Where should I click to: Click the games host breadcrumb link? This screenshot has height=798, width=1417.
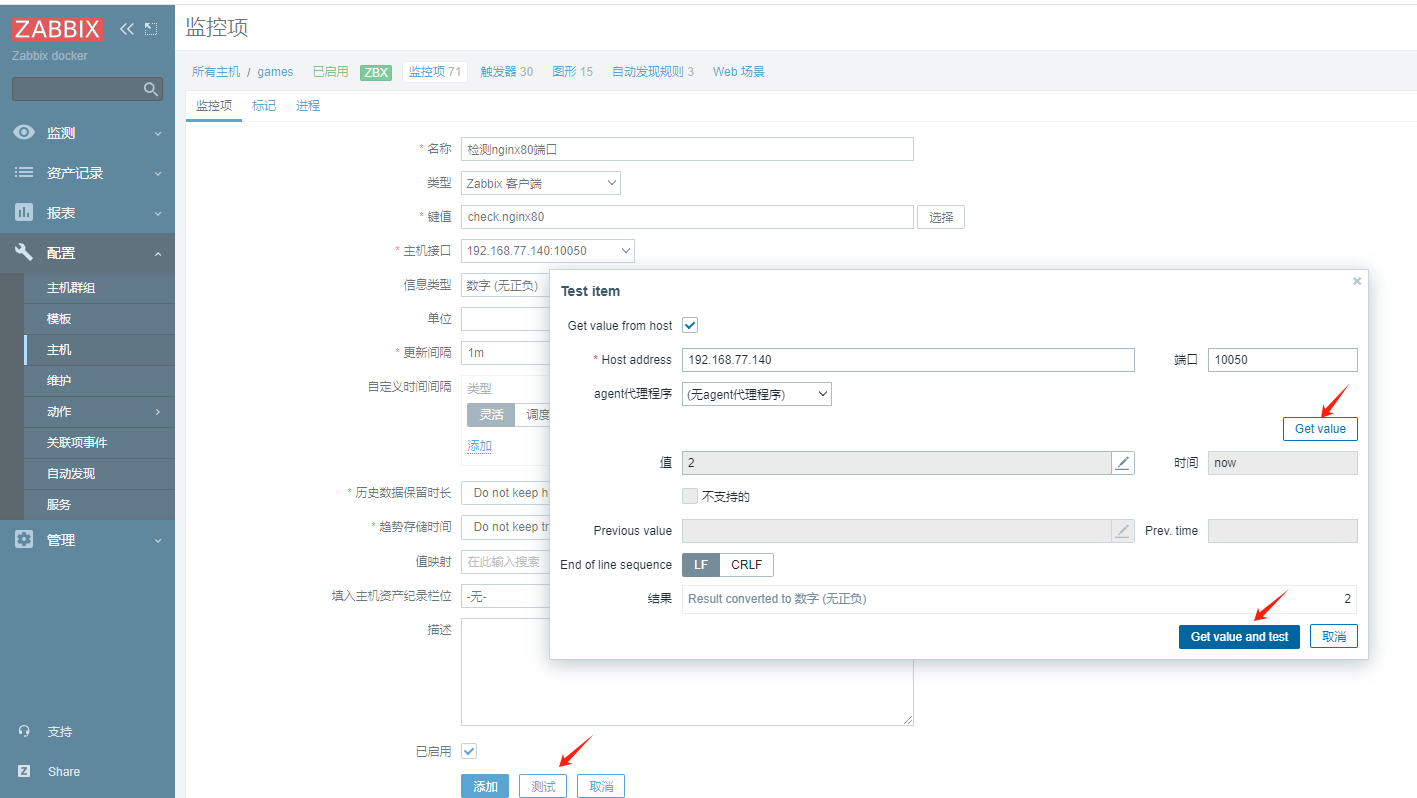(x=275, y=72)
